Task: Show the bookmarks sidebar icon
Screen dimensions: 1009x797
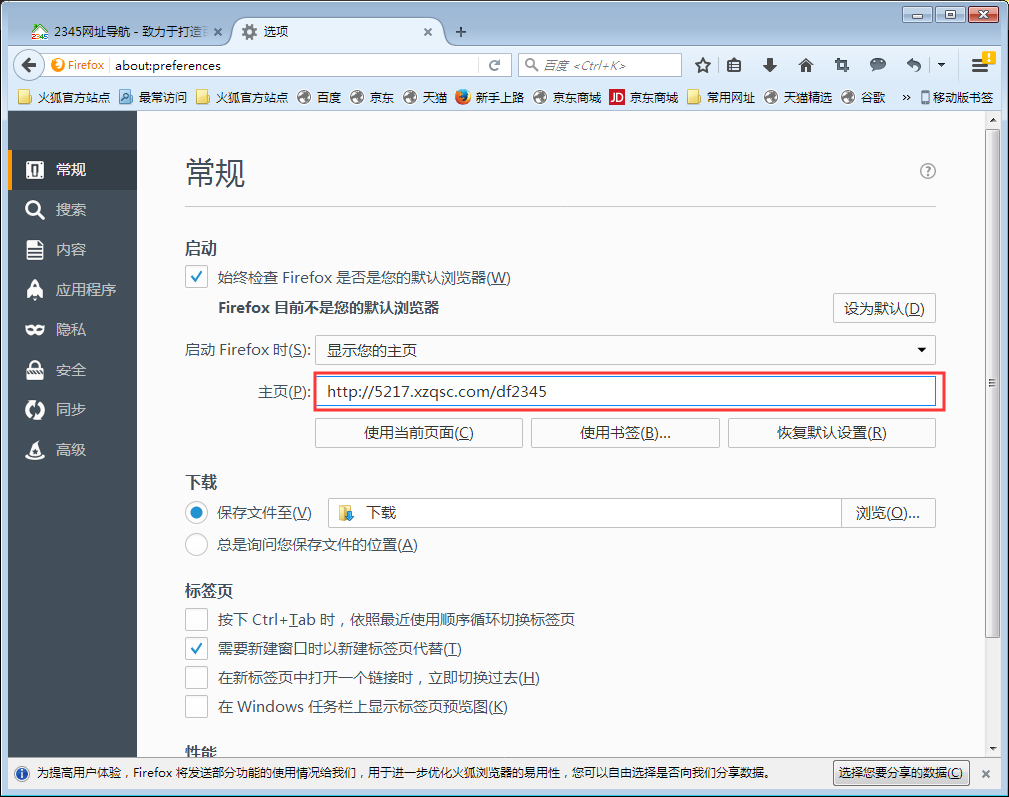Action: 736,64
